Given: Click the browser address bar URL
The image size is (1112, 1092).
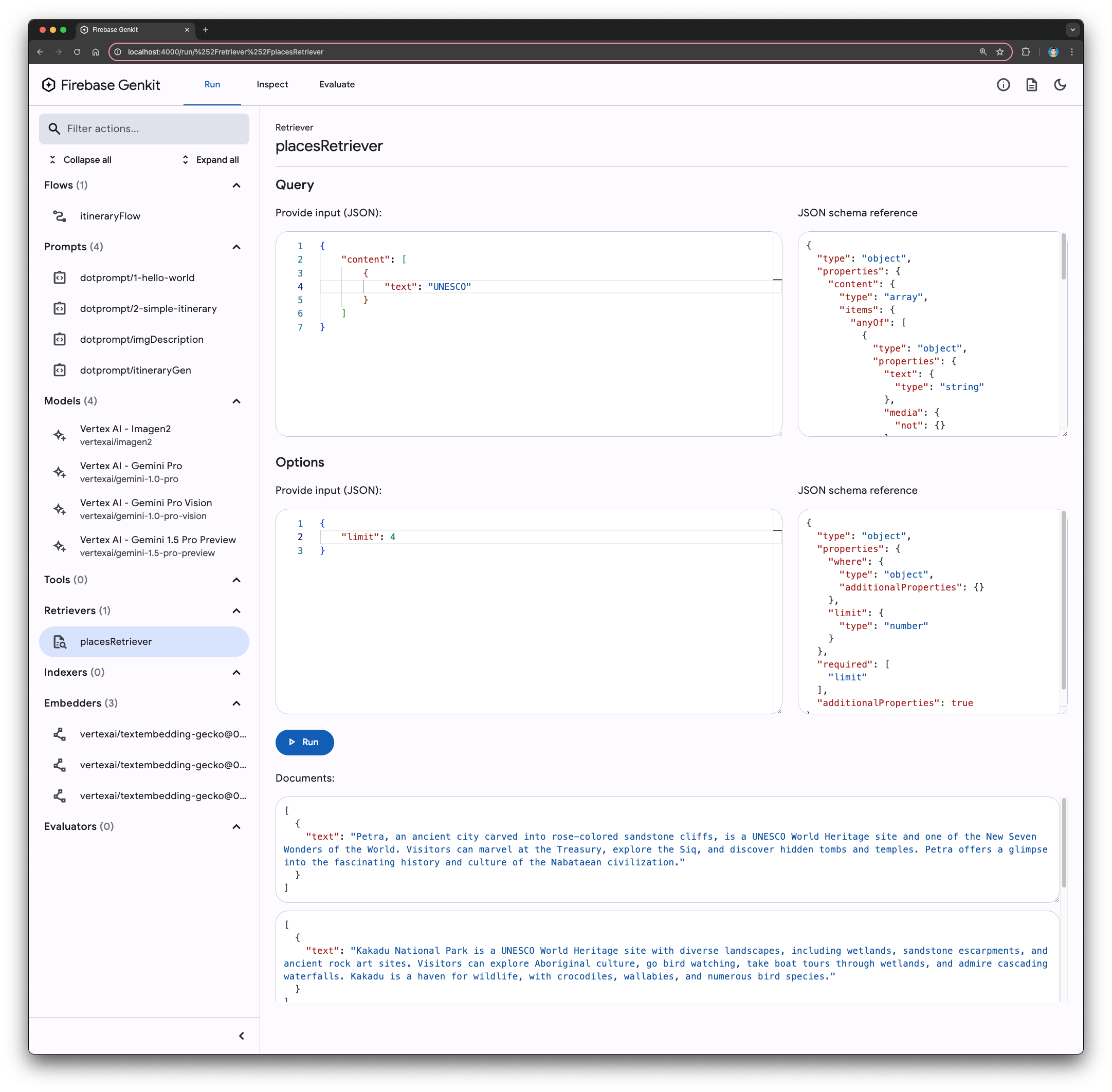Looking at the screenshot, I should pyautogui.click(x=226, y=51).
